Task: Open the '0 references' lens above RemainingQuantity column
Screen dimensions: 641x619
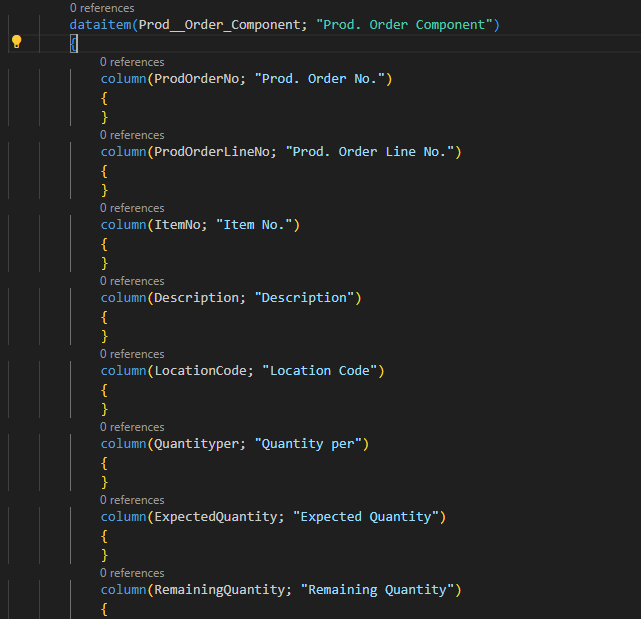Action: [x=132, y=573]
